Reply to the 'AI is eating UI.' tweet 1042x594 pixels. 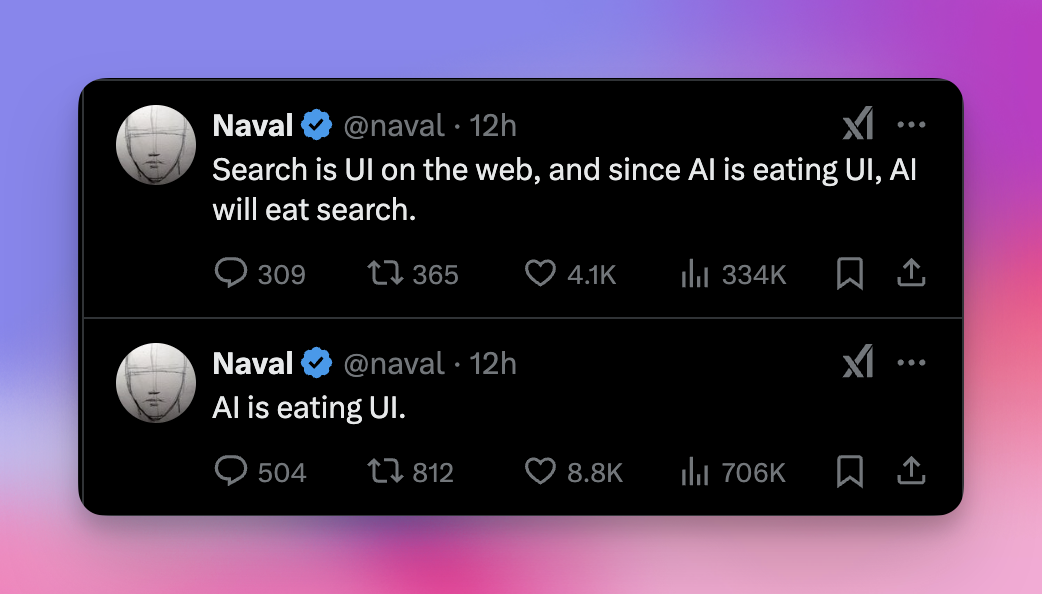click(231, 470)
